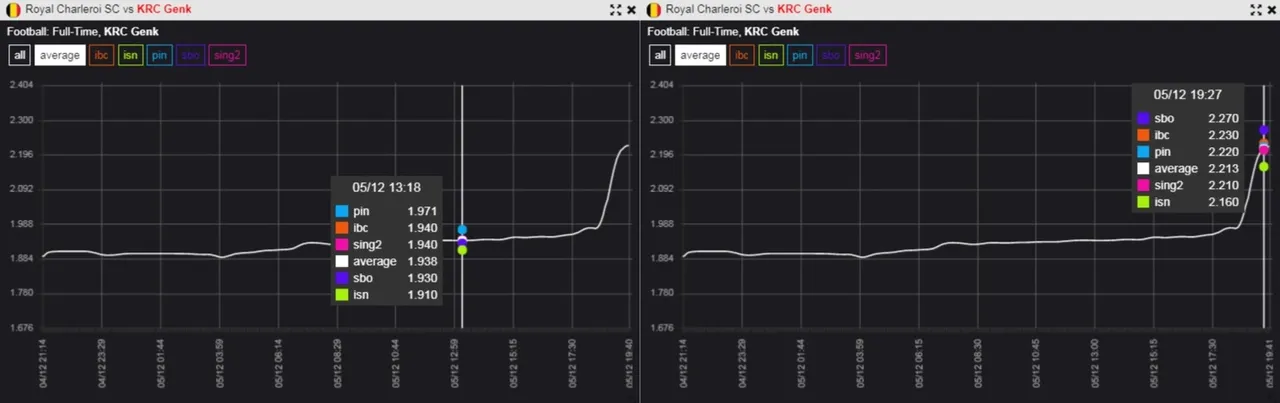Toggle the 'all' series in the right chart
1280x403 pixels.
pyautogui.click(x=659, y=55)
